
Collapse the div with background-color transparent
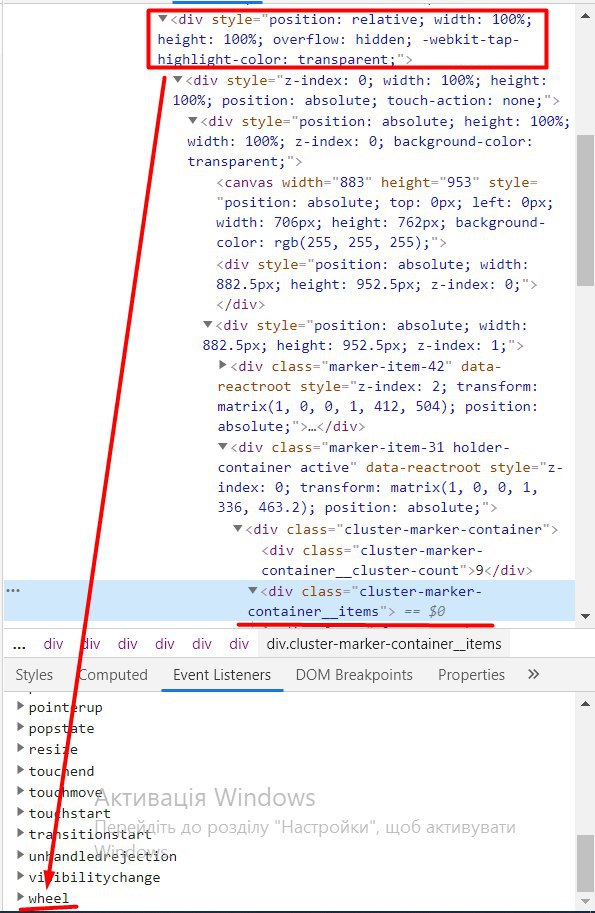click(193, 121)
